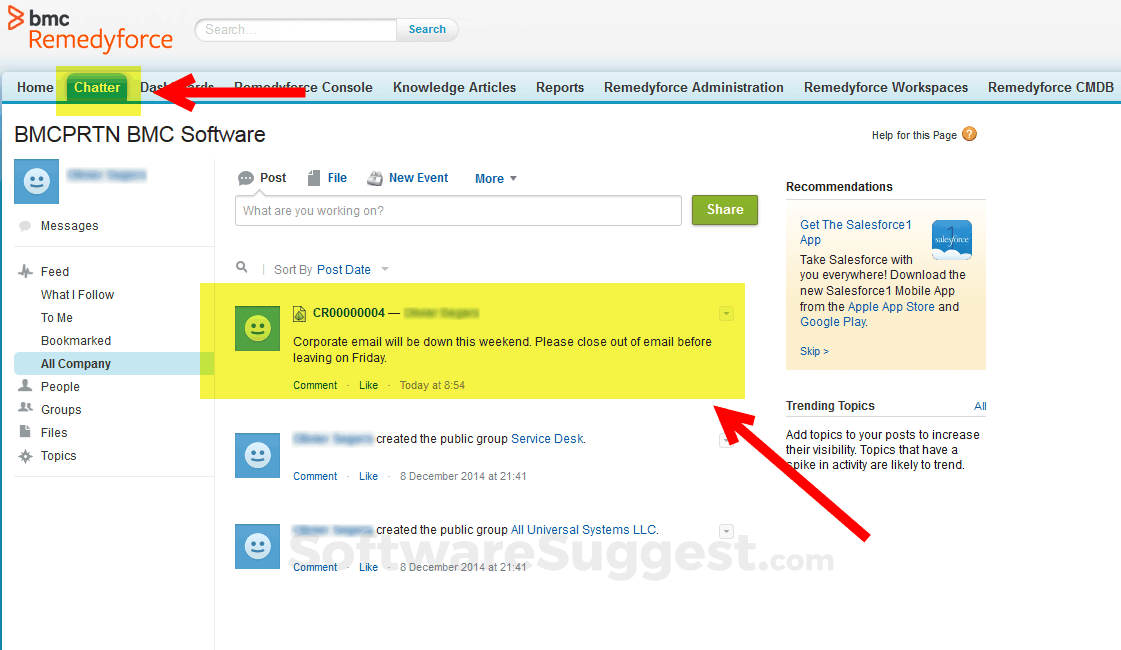
Task: Click the feed search magnifier icon
Action: pos(242,267)
